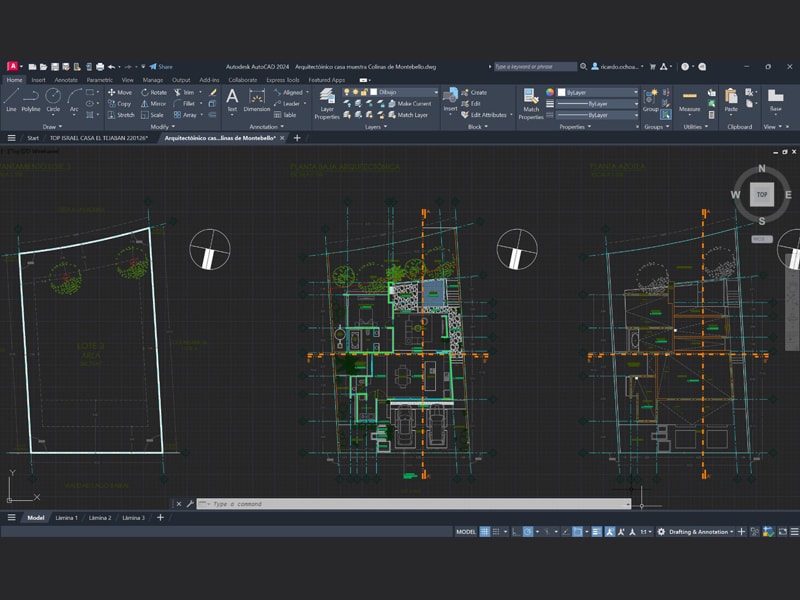Click the Share button
800x600 pixels.
(161, 67)
